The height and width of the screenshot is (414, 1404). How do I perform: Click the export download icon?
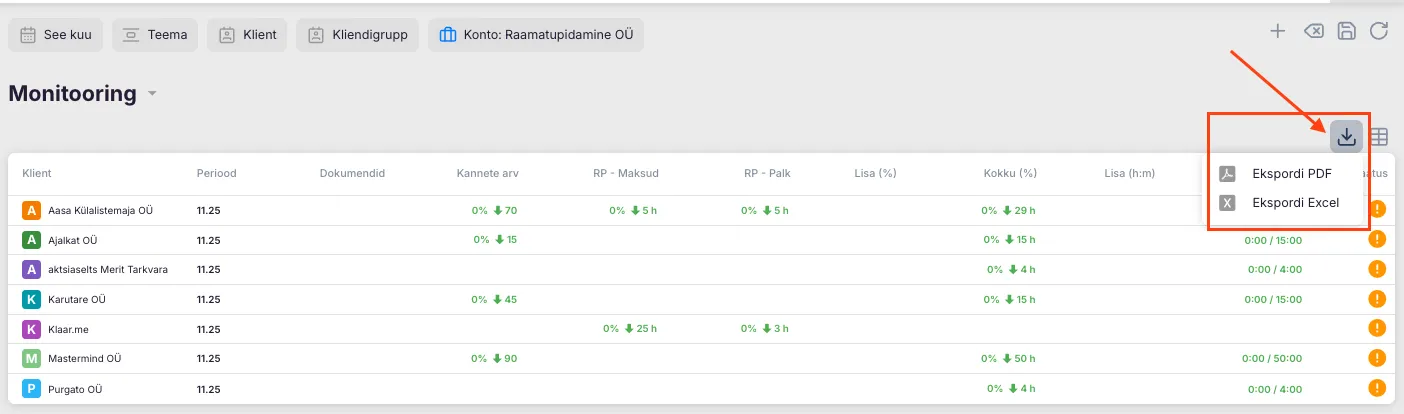[1346, 136]
